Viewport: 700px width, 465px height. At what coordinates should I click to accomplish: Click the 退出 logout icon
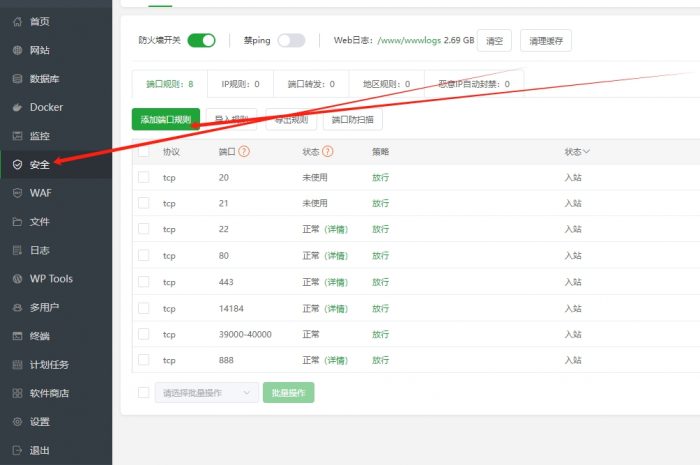click(17, 450)
